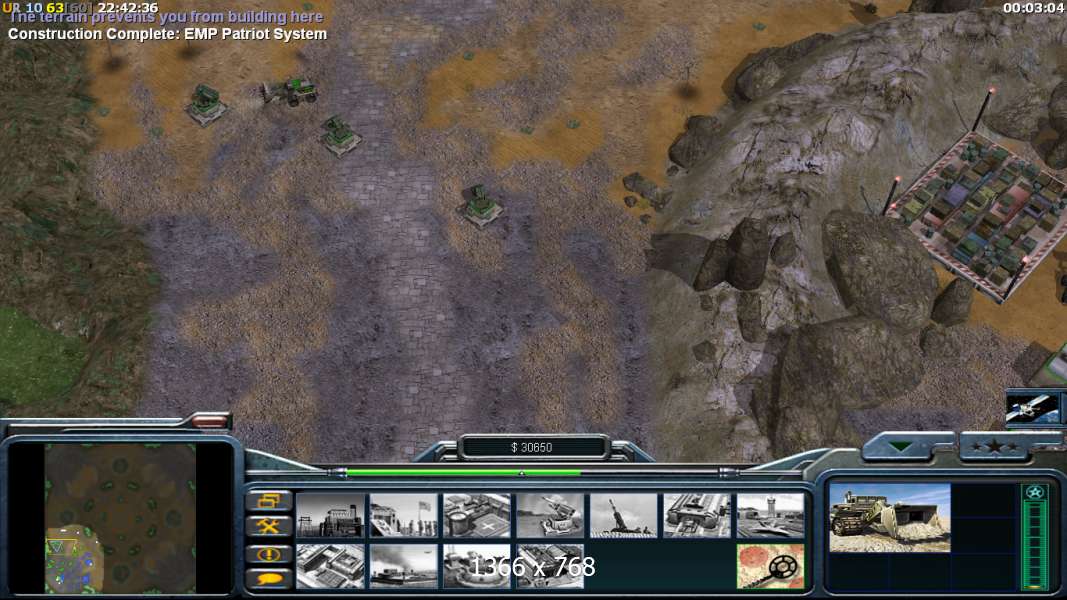Click the exclamation-mark beacon button
The height and width of the screenshot is (600, 1067).
tap(268, 554)
